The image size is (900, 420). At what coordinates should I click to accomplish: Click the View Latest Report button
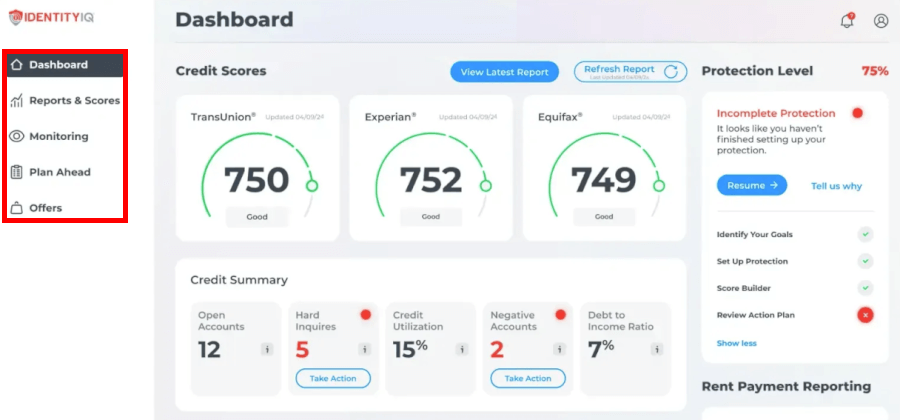pos(505,72)
